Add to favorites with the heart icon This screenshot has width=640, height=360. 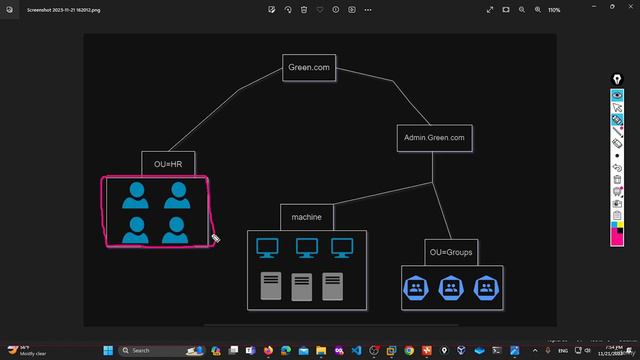[320, 10]
